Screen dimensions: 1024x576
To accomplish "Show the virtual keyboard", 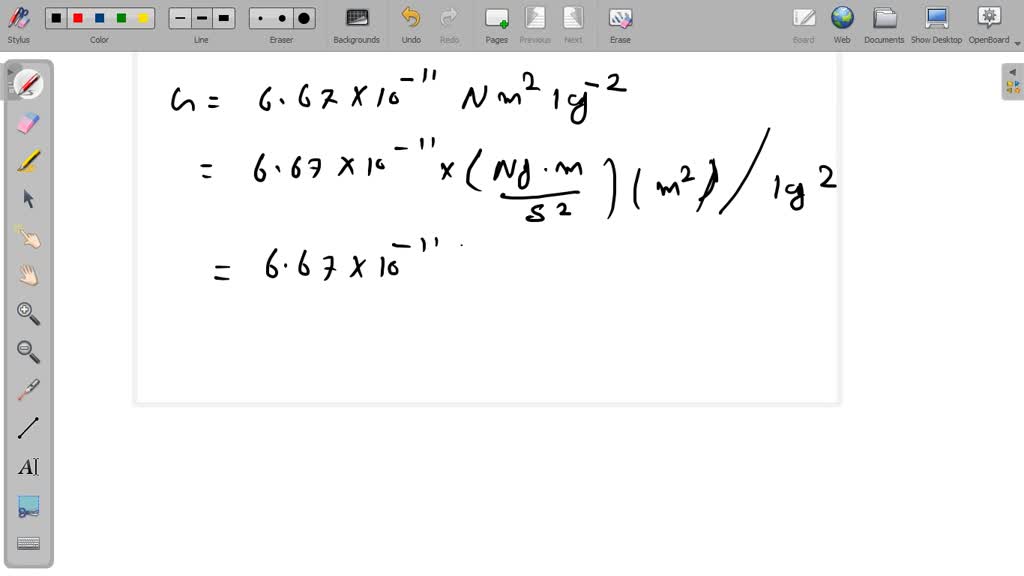I will [x=27, y=542].
